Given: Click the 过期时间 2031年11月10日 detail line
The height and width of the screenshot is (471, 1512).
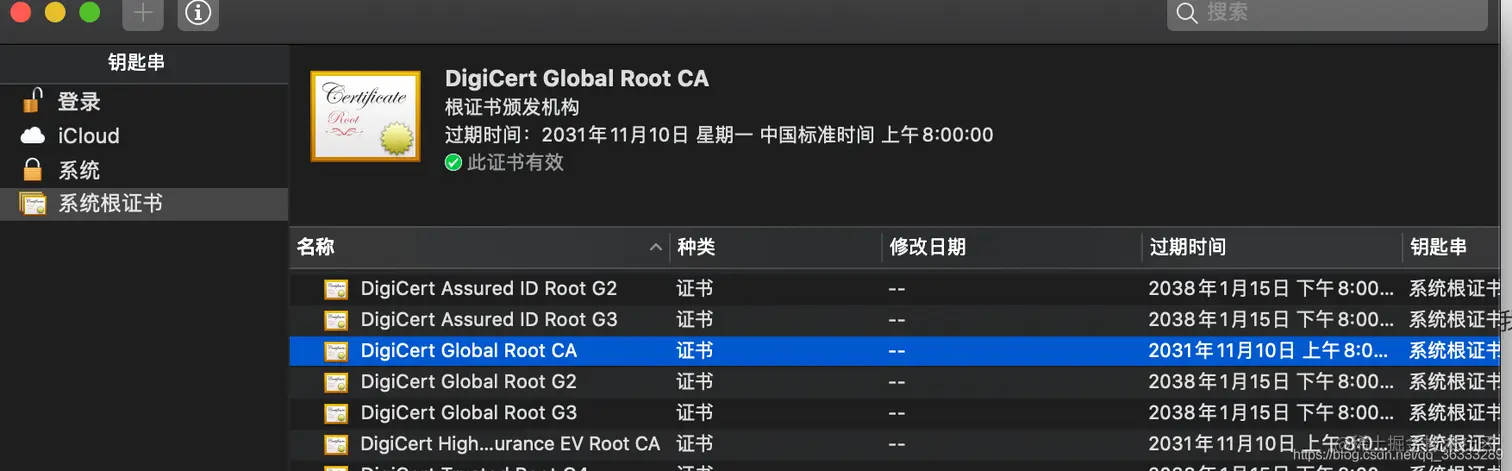Looking at the screenshot, I should (x=719, y=135).
